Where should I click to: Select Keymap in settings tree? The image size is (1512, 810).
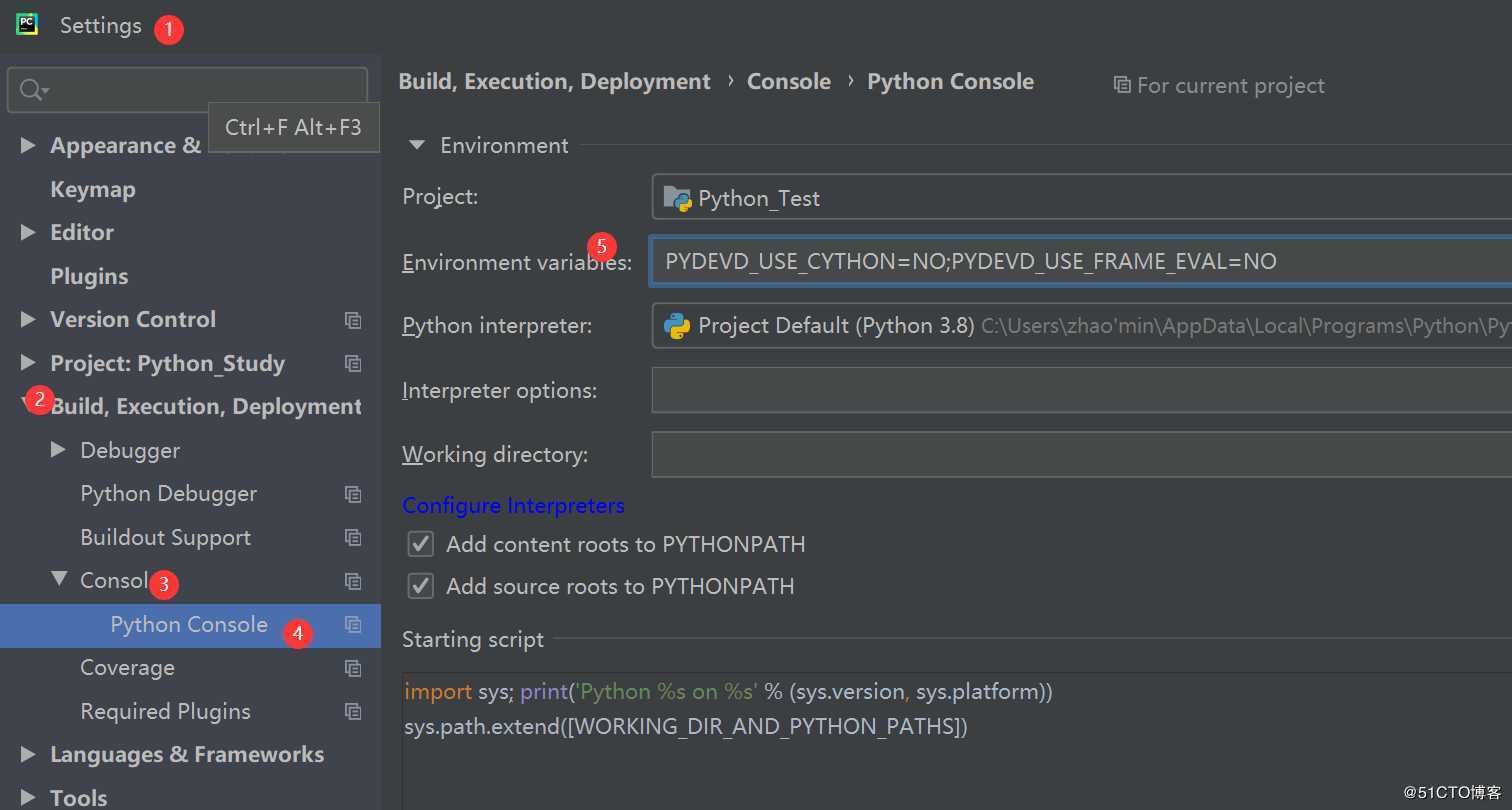click(x=93, y=189)
